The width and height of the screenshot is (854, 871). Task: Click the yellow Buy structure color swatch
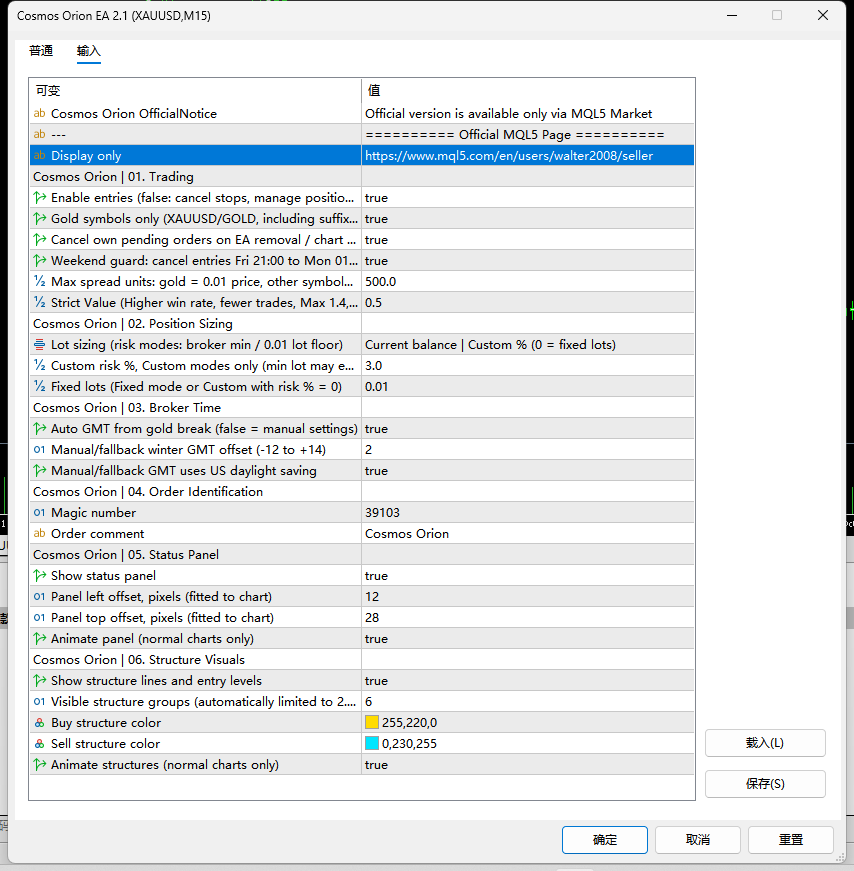coord(372,723)
